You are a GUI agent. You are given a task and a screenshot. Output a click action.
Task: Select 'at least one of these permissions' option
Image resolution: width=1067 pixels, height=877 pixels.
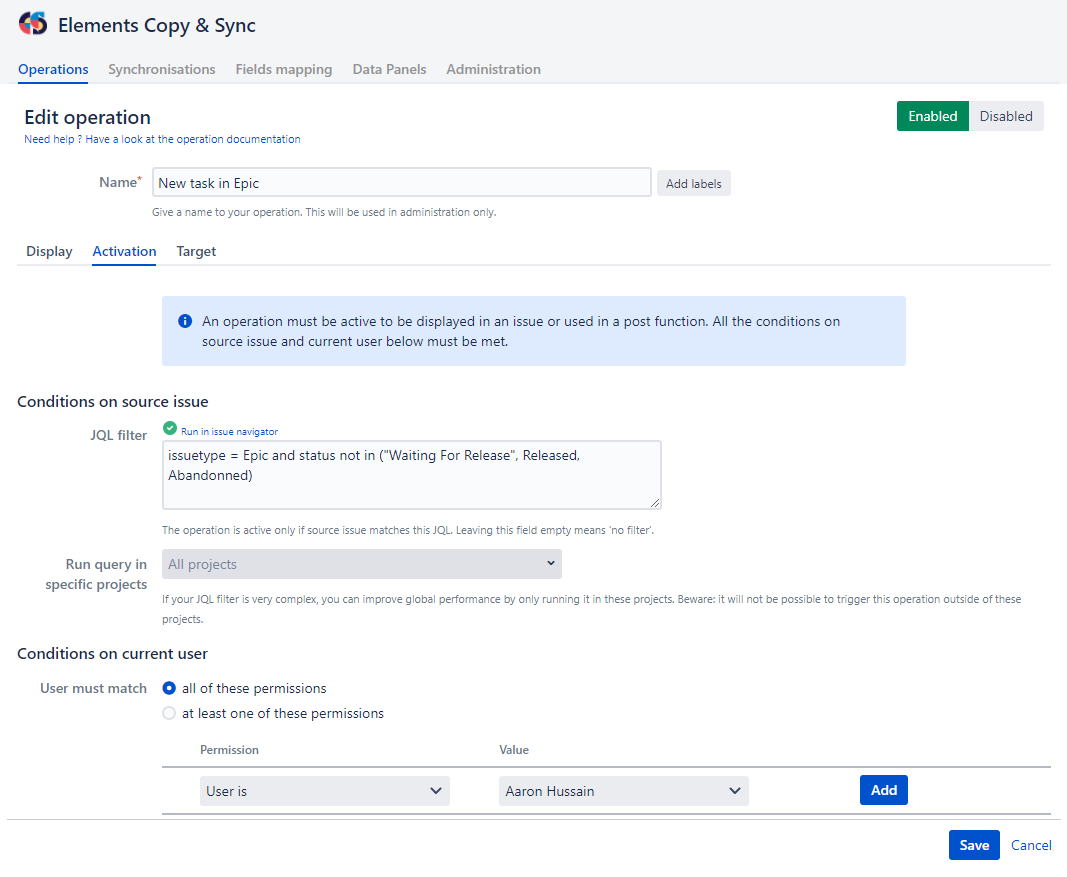(169, 714)
